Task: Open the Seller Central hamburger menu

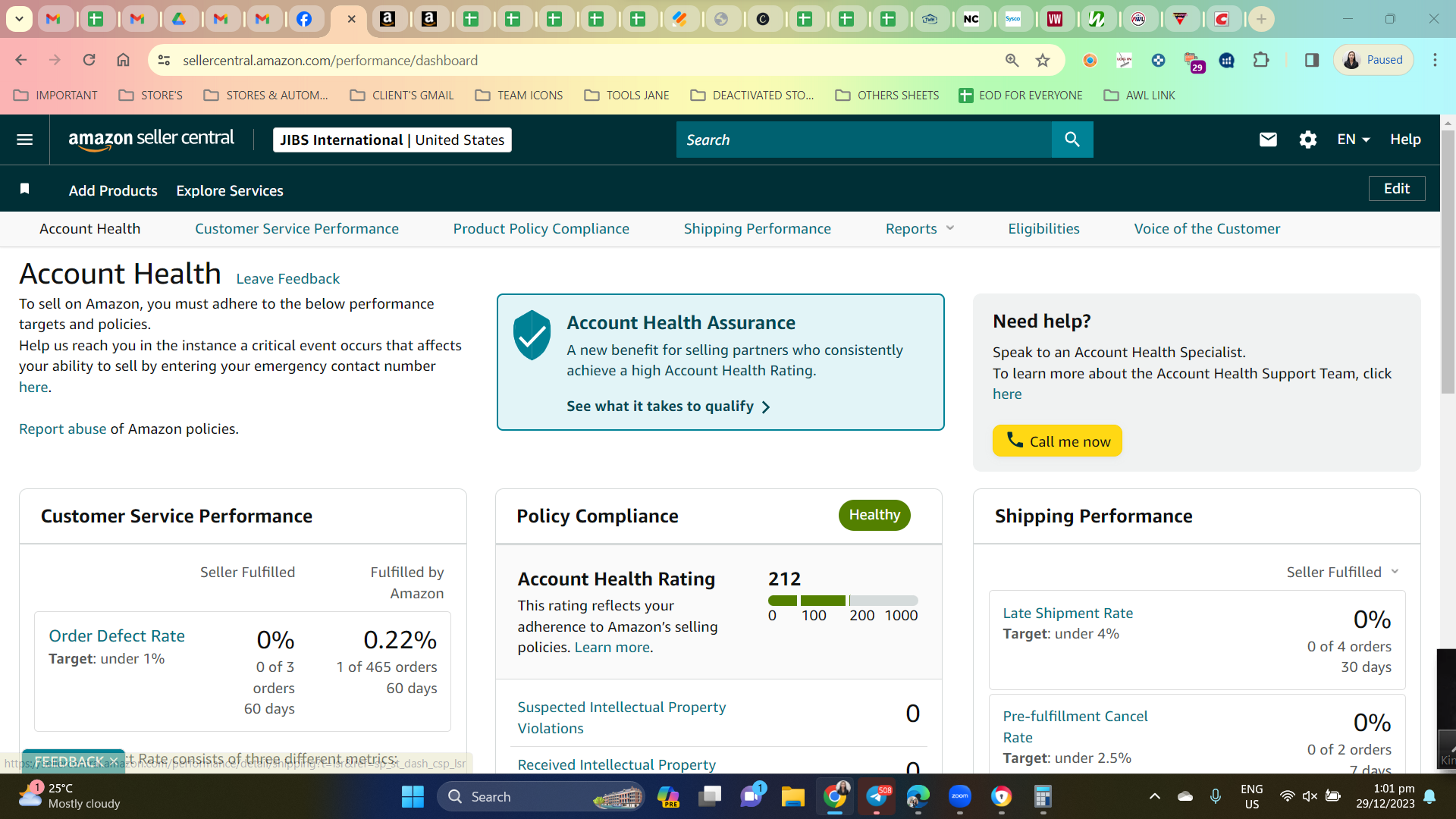Action: pyautogui.click(x=24, y=140)
